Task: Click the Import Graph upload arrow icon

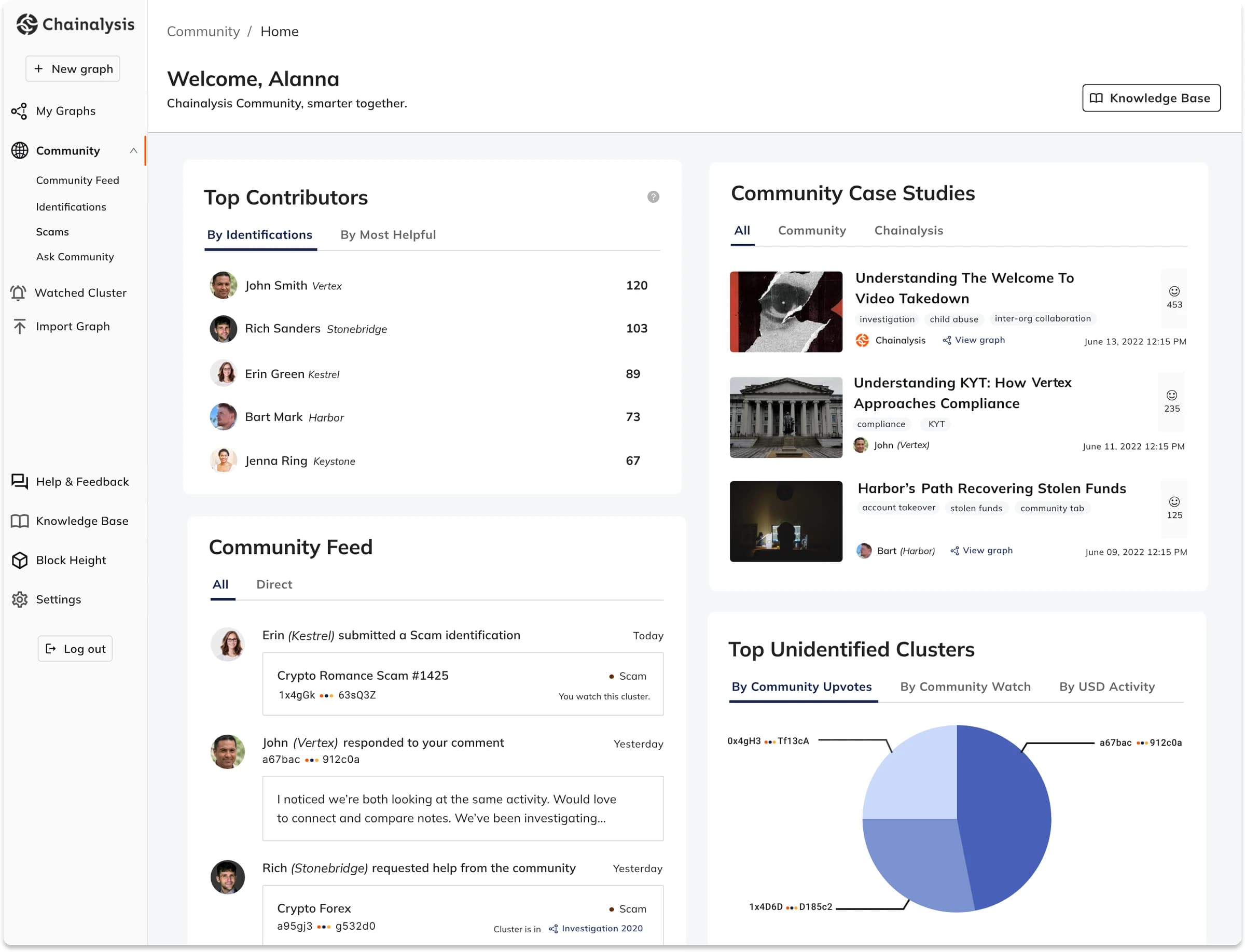Action: (x=20, y=326)
